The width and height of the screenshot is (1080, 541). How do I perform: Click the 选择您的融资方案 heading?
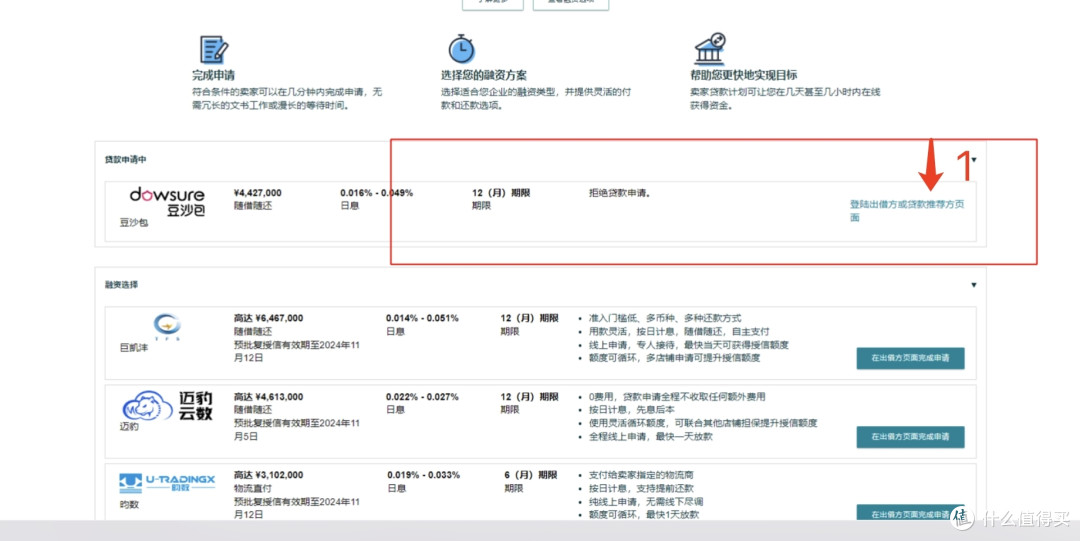tap(484, 75)
